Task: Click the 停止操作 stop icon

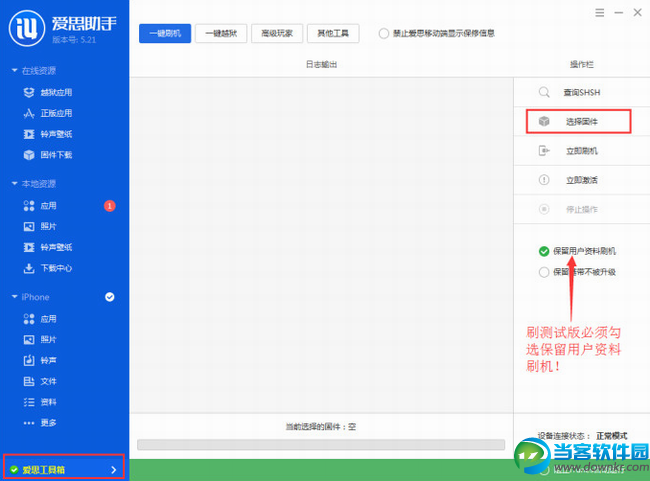Action: 544,209
